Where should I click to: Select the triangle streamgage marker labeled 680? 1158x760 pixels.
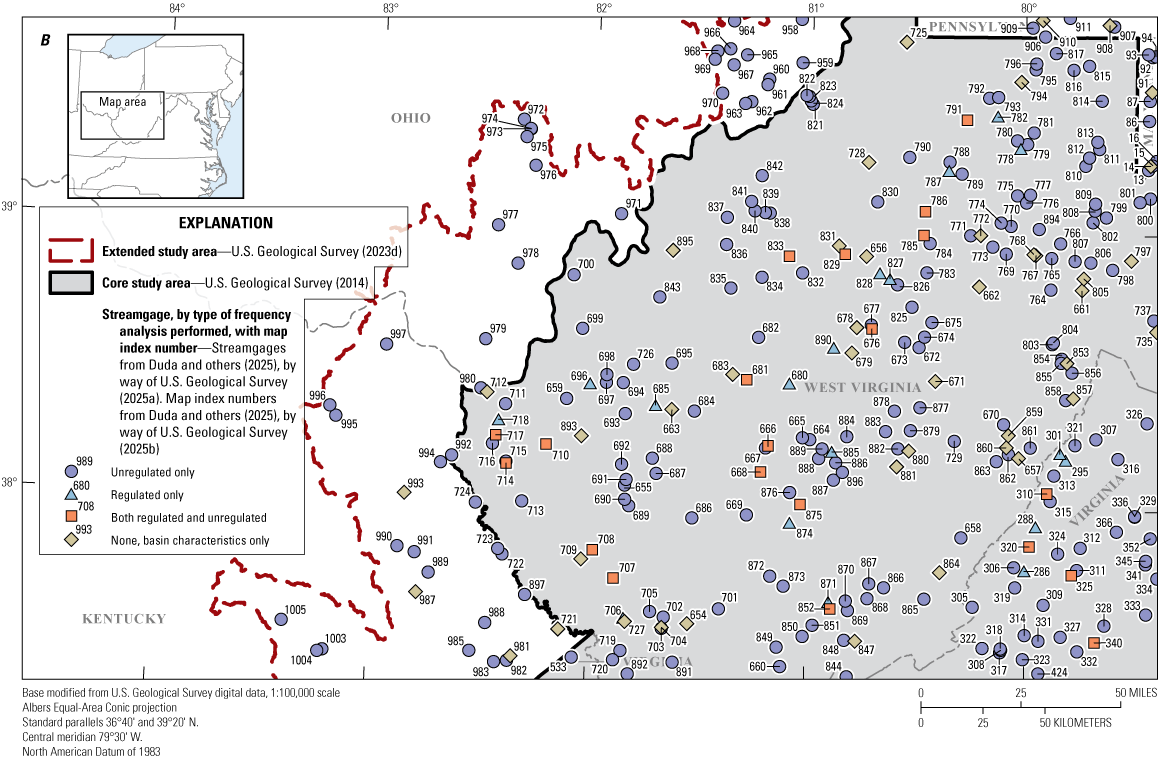[789, 383]
